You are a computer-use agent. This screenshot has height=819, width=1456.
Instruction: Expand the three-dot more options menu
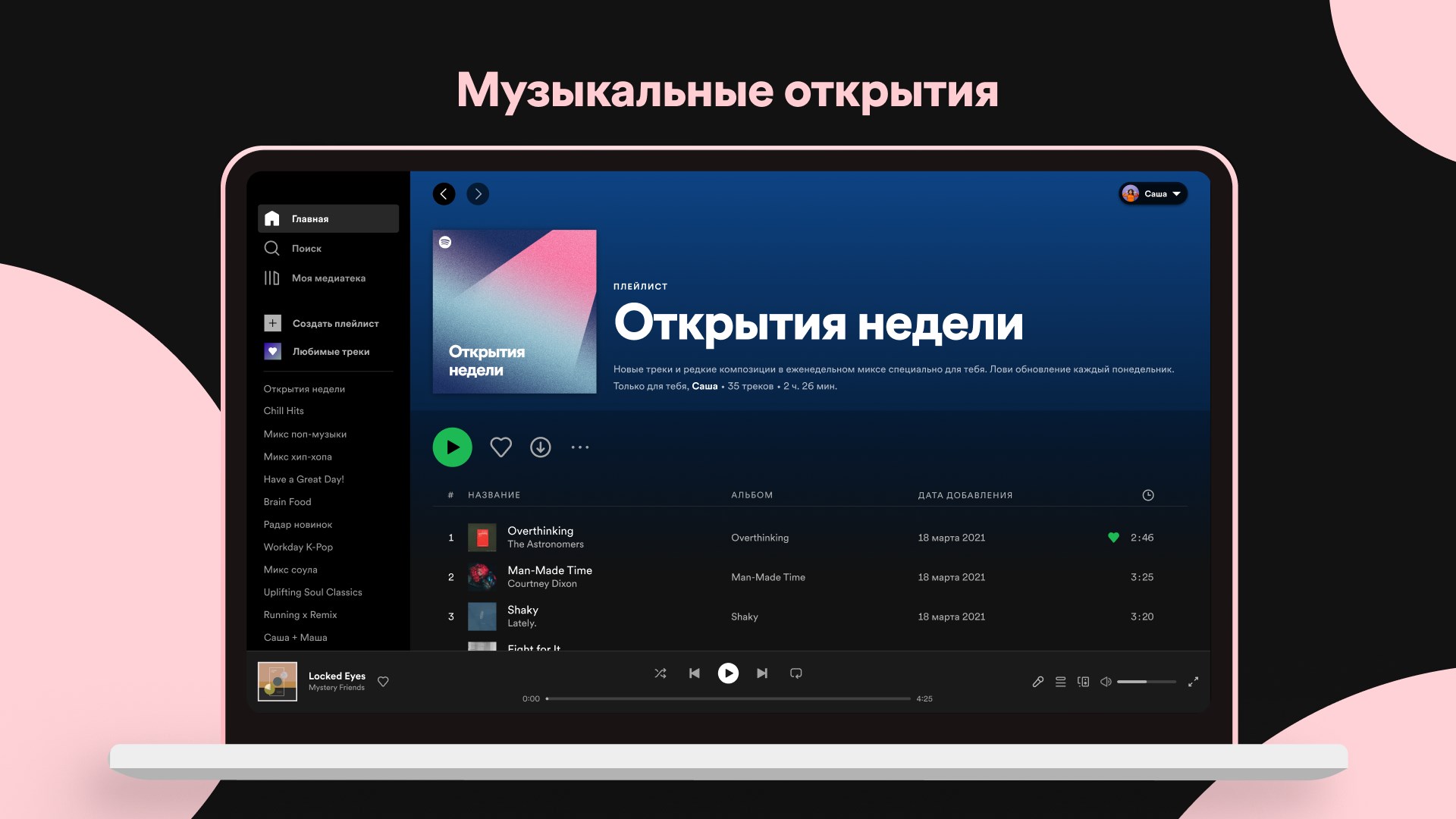click(580, 447)
